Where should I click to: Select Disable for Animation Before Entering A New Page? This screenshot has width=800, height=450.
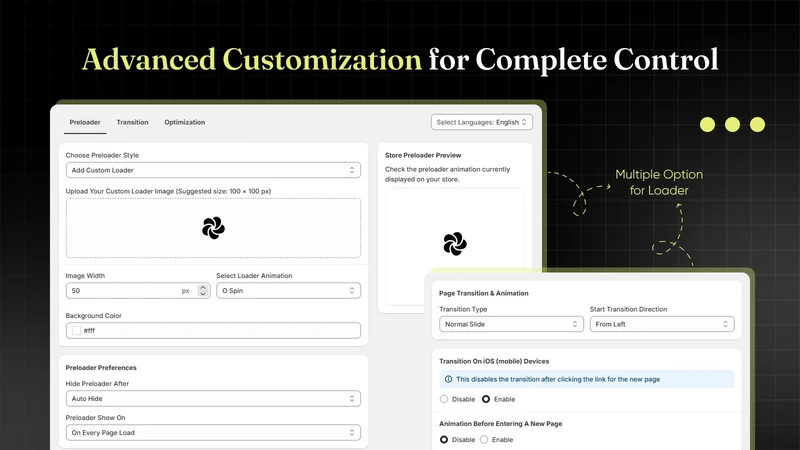pos(444,439)
